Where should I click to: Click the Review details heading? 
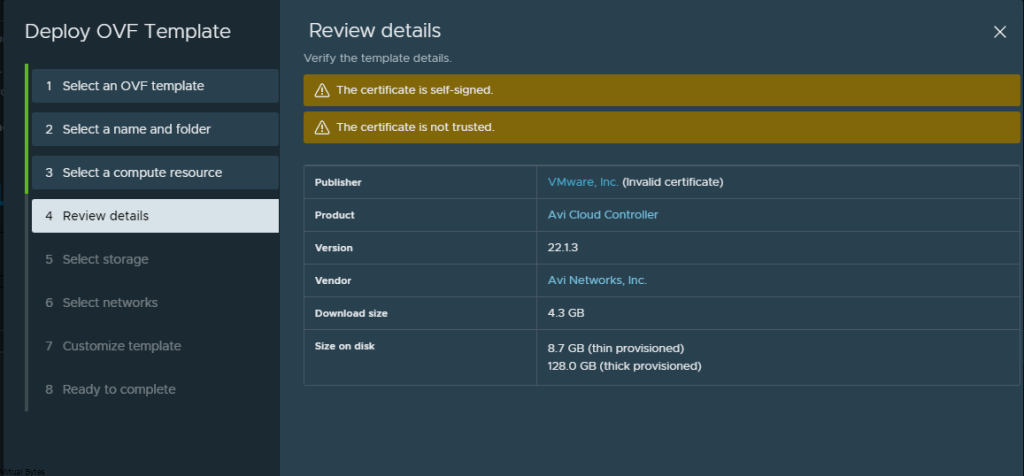click(375, 30)
